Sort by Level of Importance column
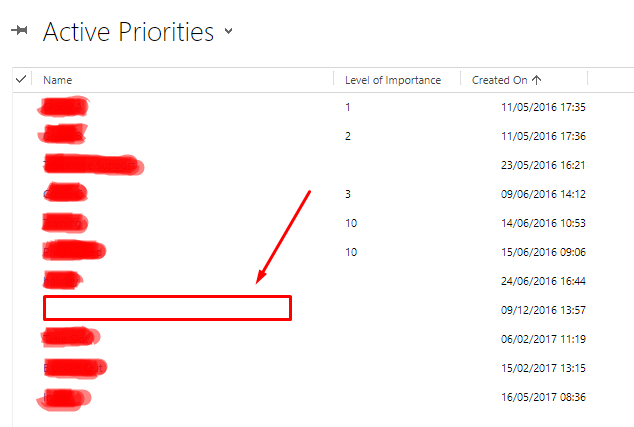The height and width of the screenshot is (427, 634). [393, 80]
